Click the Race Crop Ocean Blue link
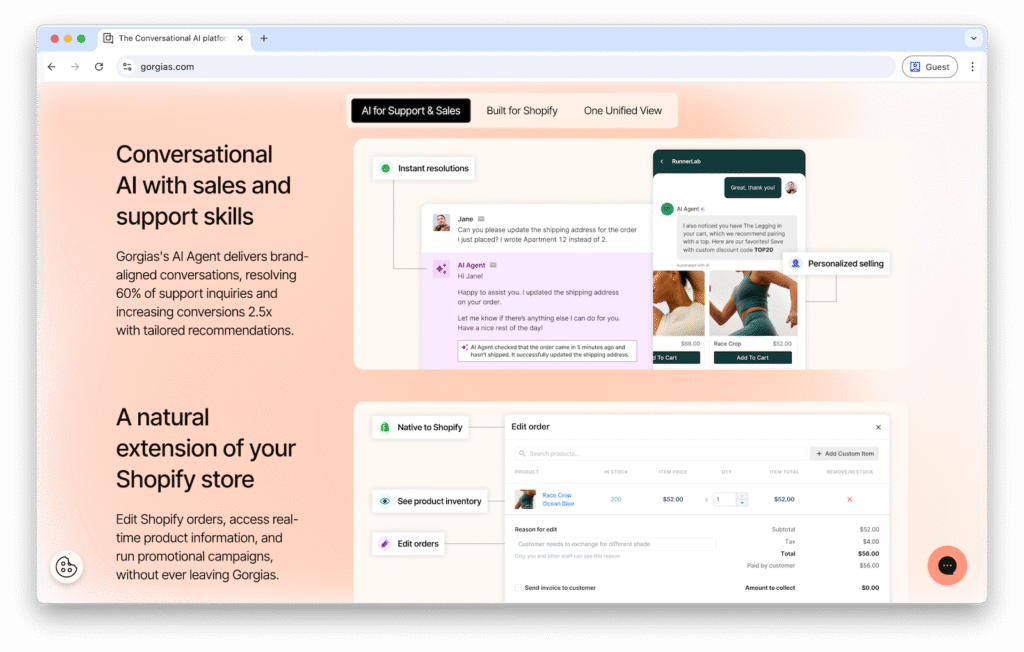The width and height of the screenshot is (1024, 652). 557,499
